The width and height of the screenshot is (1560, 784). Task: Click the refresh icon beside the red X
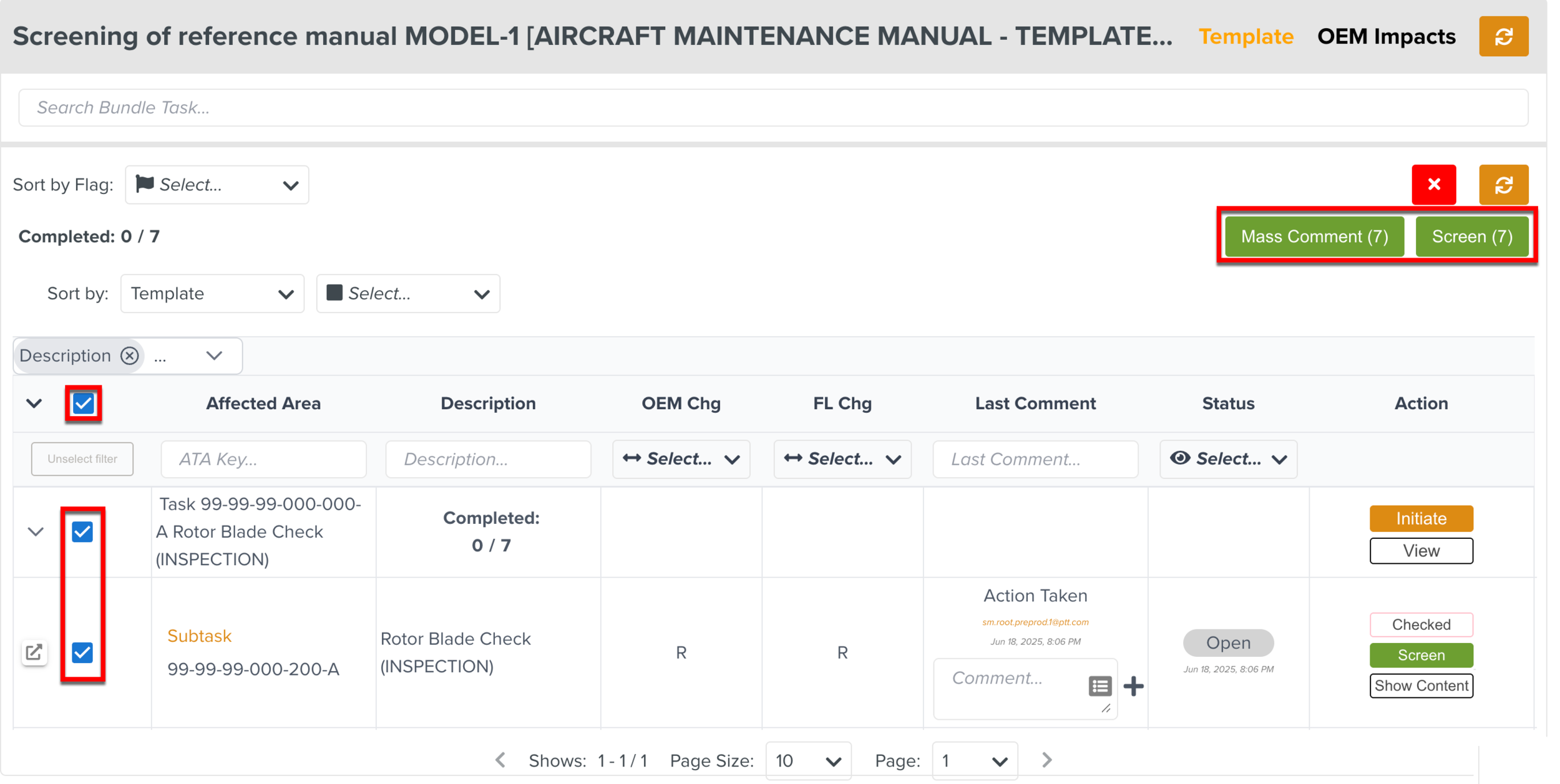coord(1503,185)
